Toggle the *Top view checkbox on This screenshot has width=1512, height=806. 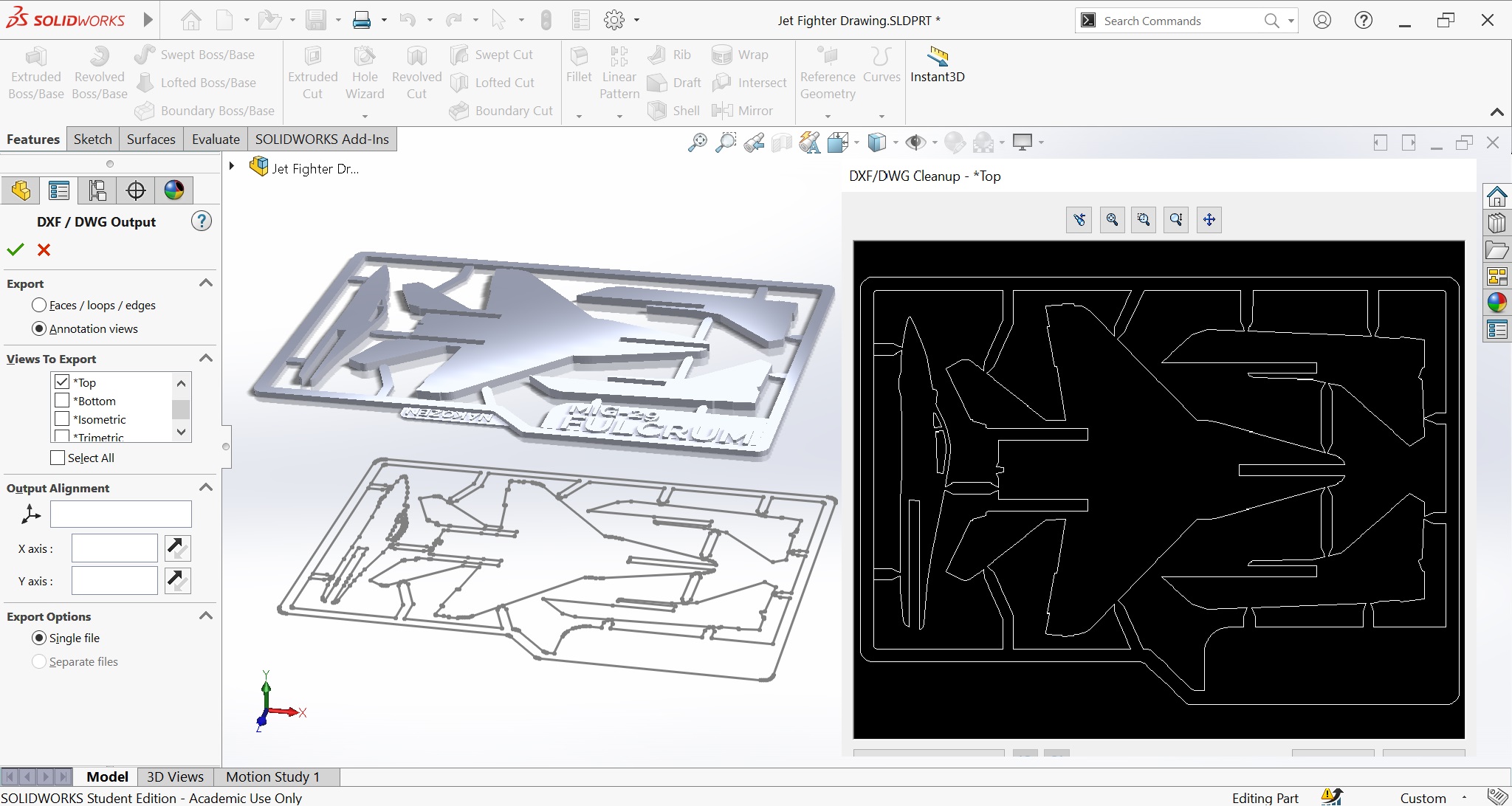pos(62,382)
